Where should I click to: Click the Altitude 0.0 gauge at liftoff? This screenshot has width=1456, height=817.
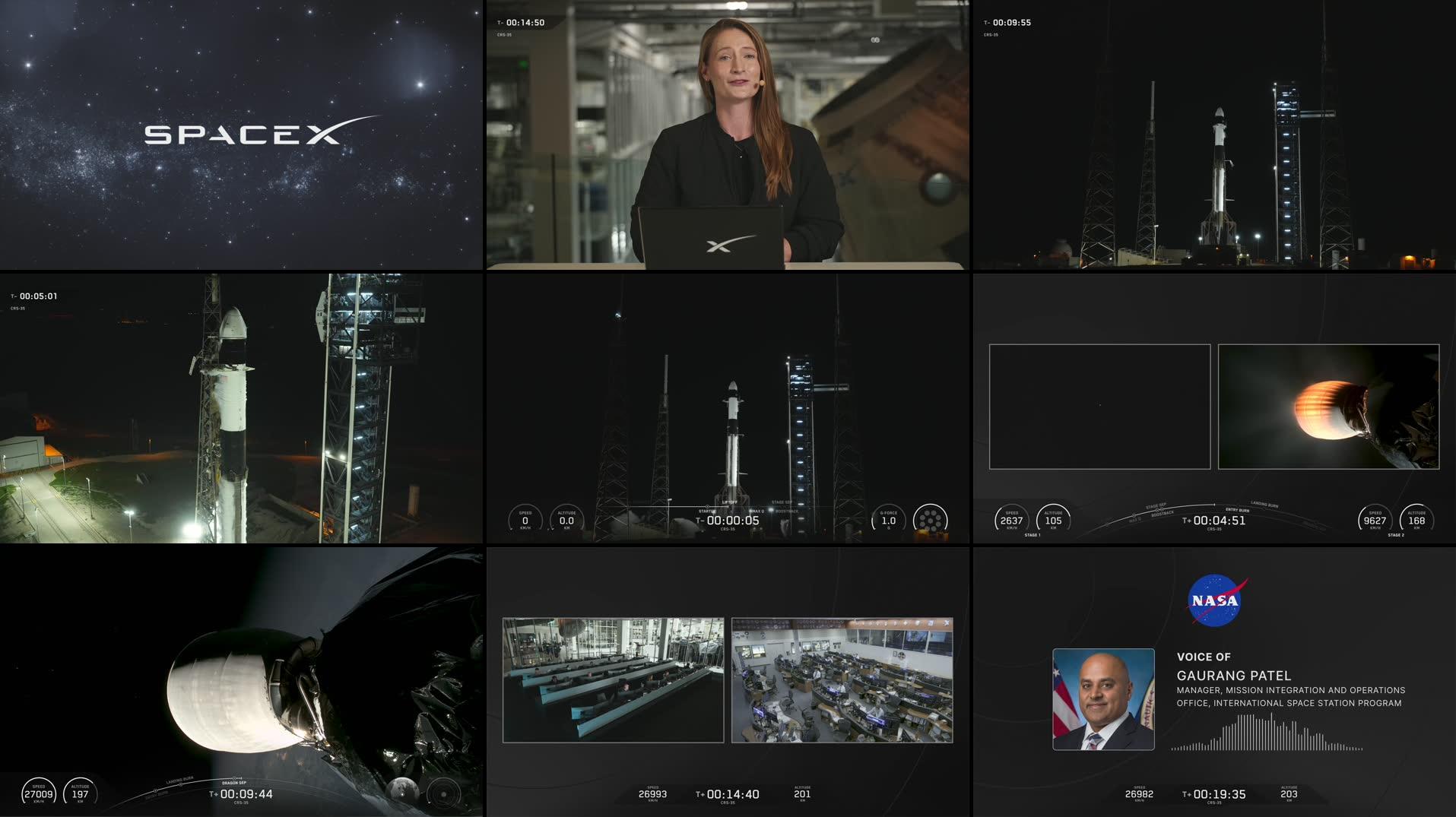coord(566,520)
